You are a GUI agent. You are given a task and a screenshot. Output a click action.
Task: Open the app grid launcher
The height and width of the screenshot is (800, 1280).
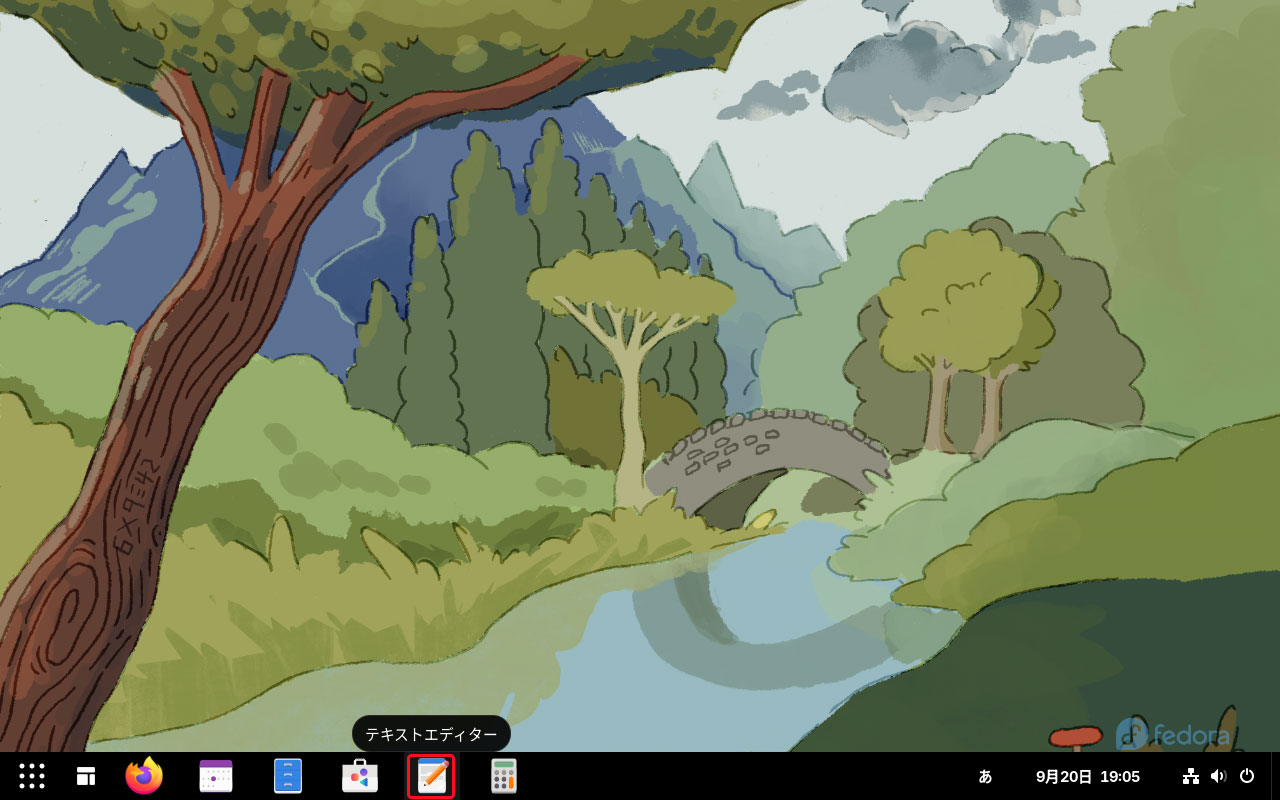tap(32, 776)
